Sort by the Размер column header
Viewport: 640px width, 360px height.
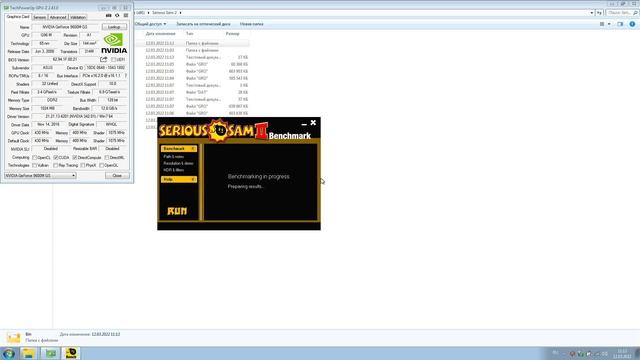pyautogui.click(x=232, y=34)
